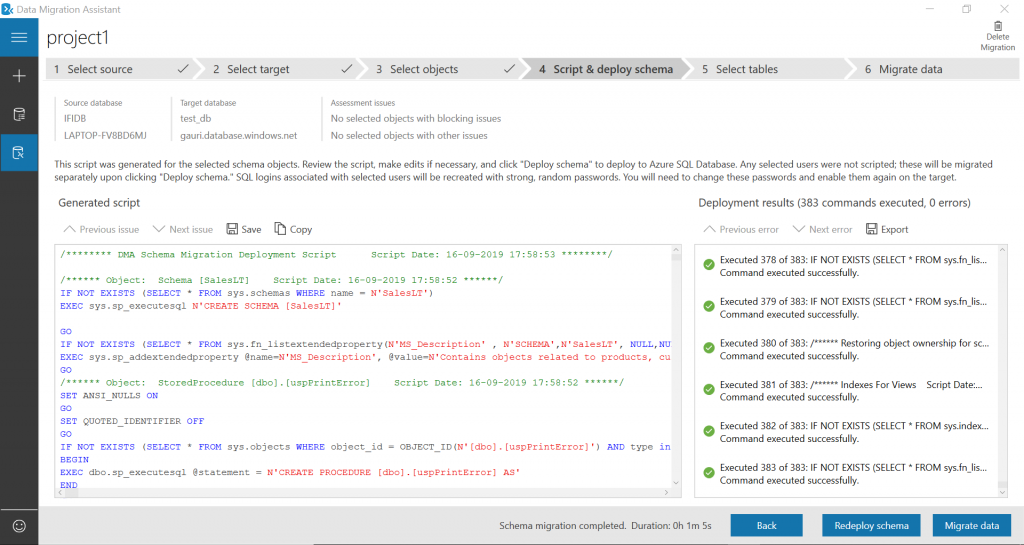
Task: Click the CREATE PROCEDURE uspPrintError script line
Action: coord(290,472)
